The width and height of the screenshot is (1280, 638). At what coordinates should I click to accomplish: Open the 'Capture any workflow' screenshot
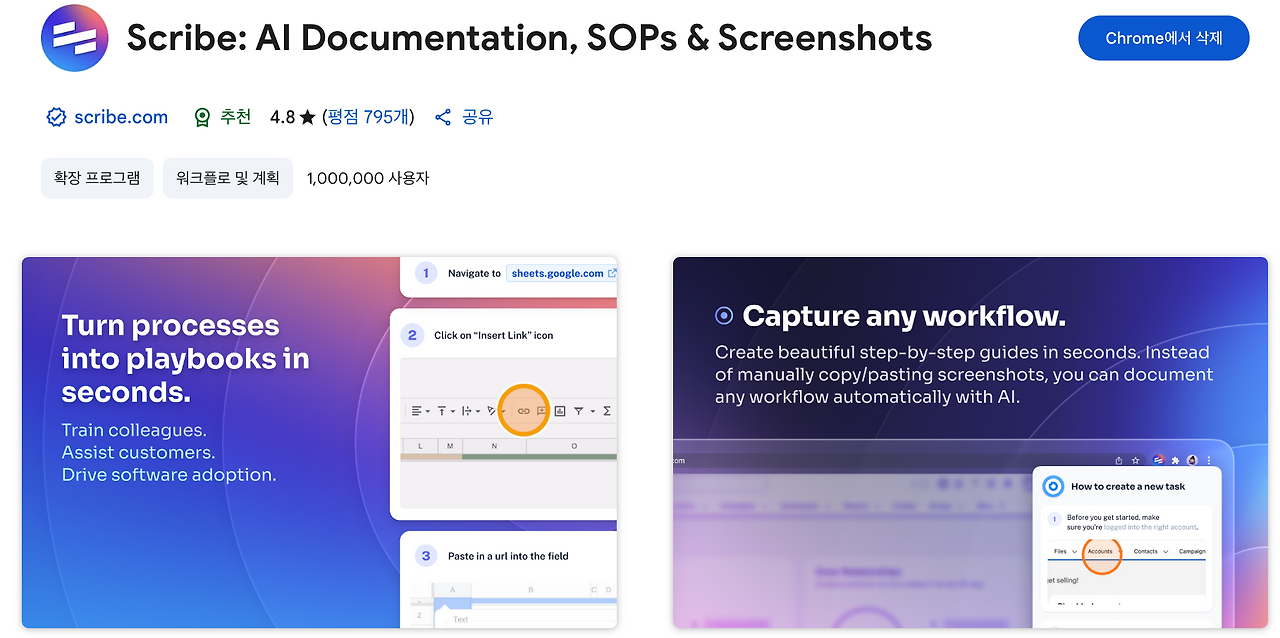coord(971,443)
